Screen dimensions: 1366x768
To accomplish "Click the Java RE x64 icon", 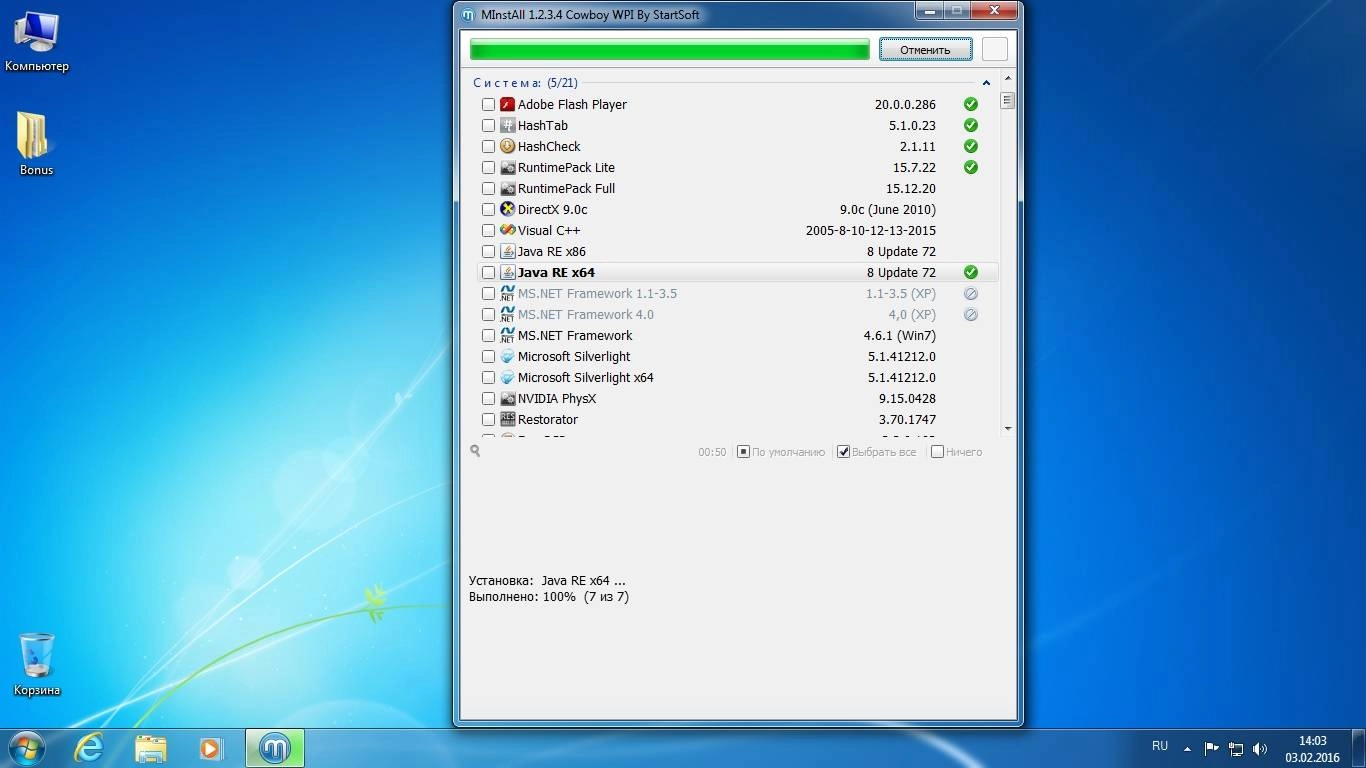I will [507, 272].
